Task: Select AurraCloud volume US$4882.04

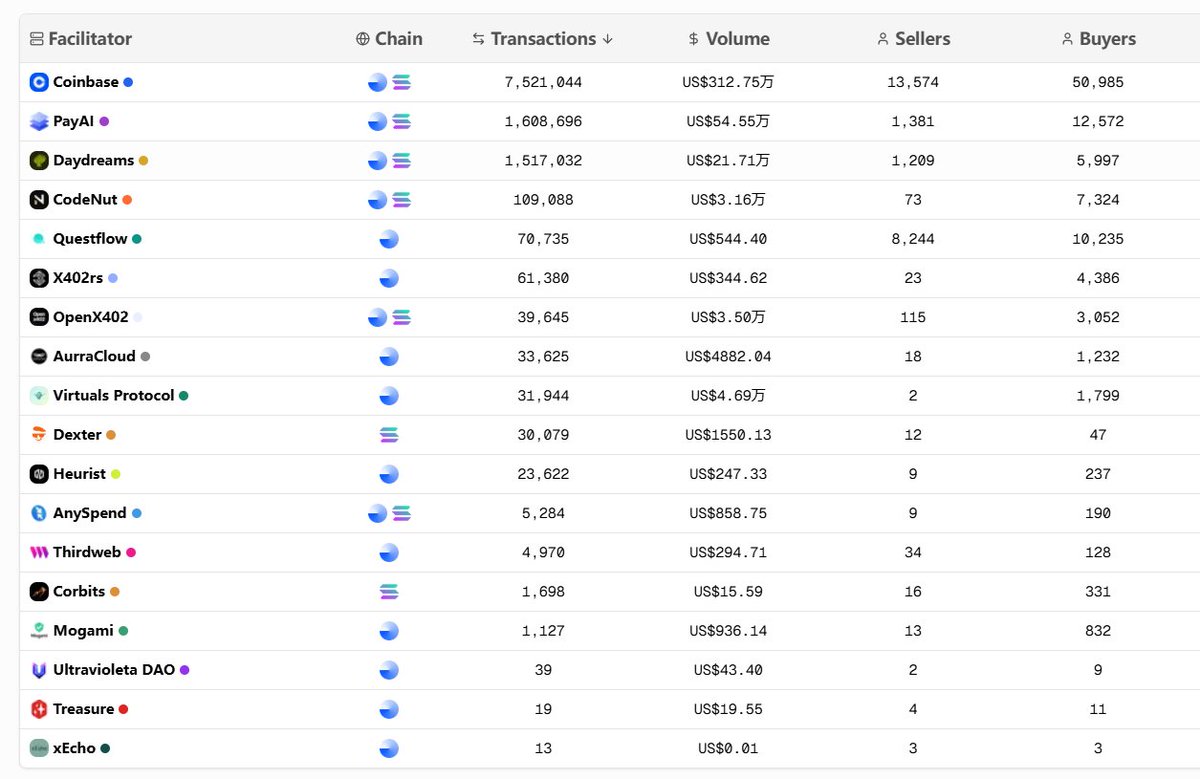Action: click(x=728, y=356)
